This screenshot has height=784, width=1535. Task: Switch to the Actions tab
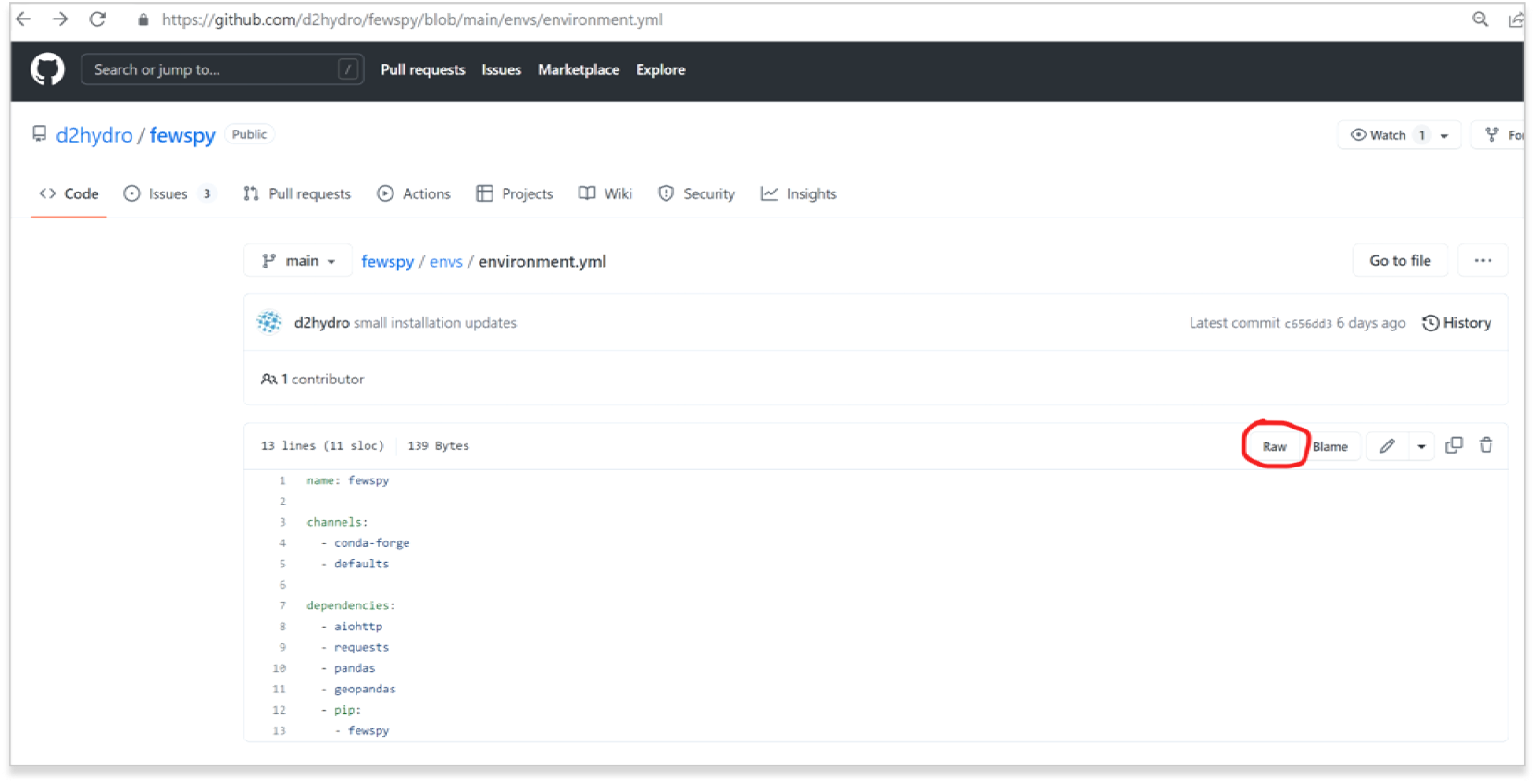click(414, 193)
